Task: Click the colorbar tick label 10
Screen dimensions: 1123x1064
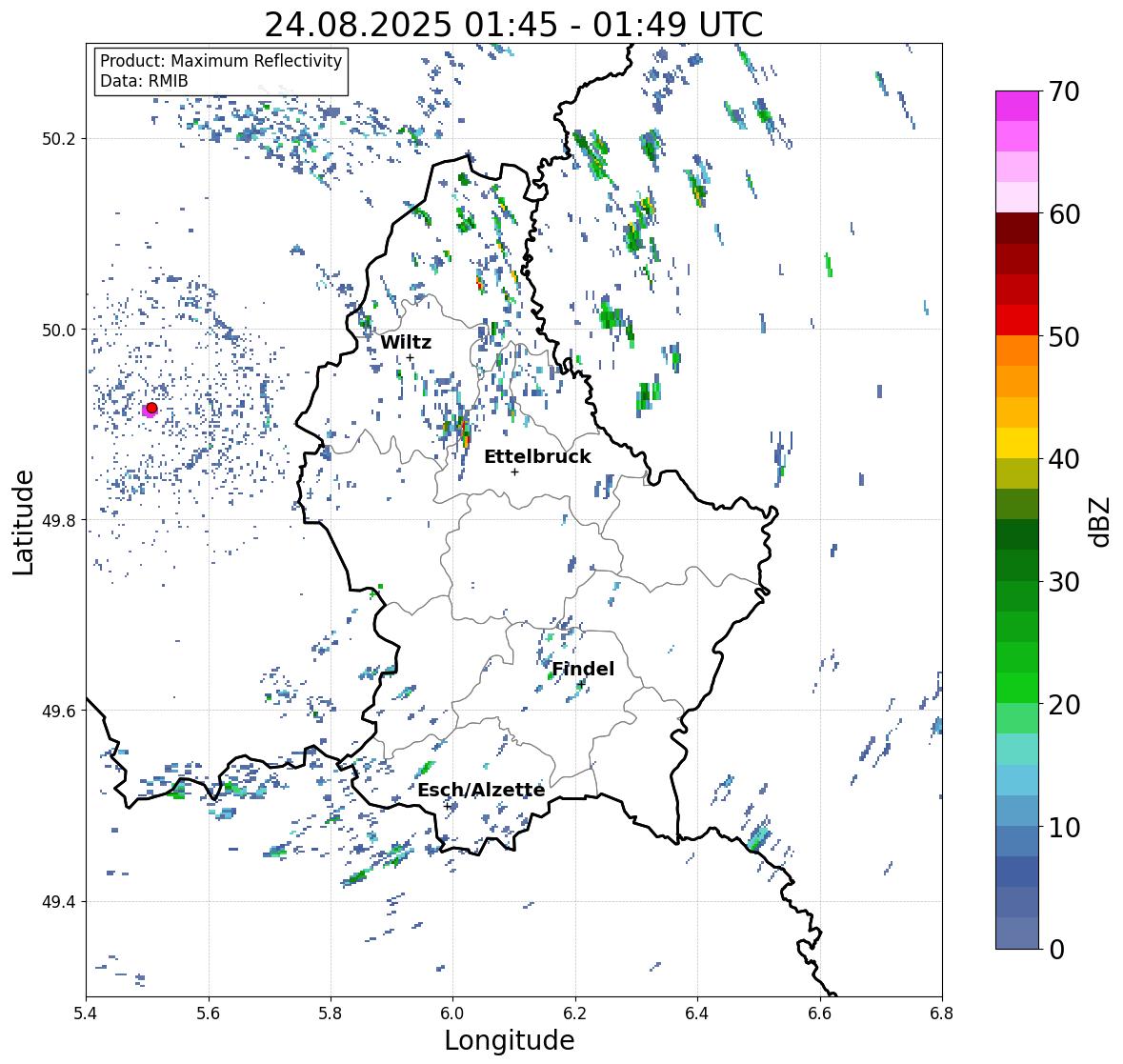Action: click(1064, 827)
